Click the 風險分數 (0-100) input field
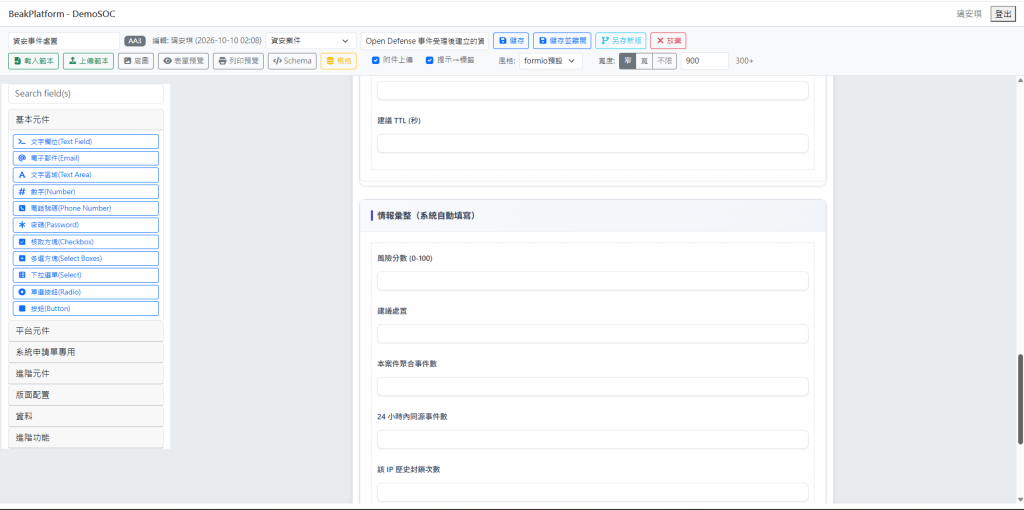 (592, 281)
